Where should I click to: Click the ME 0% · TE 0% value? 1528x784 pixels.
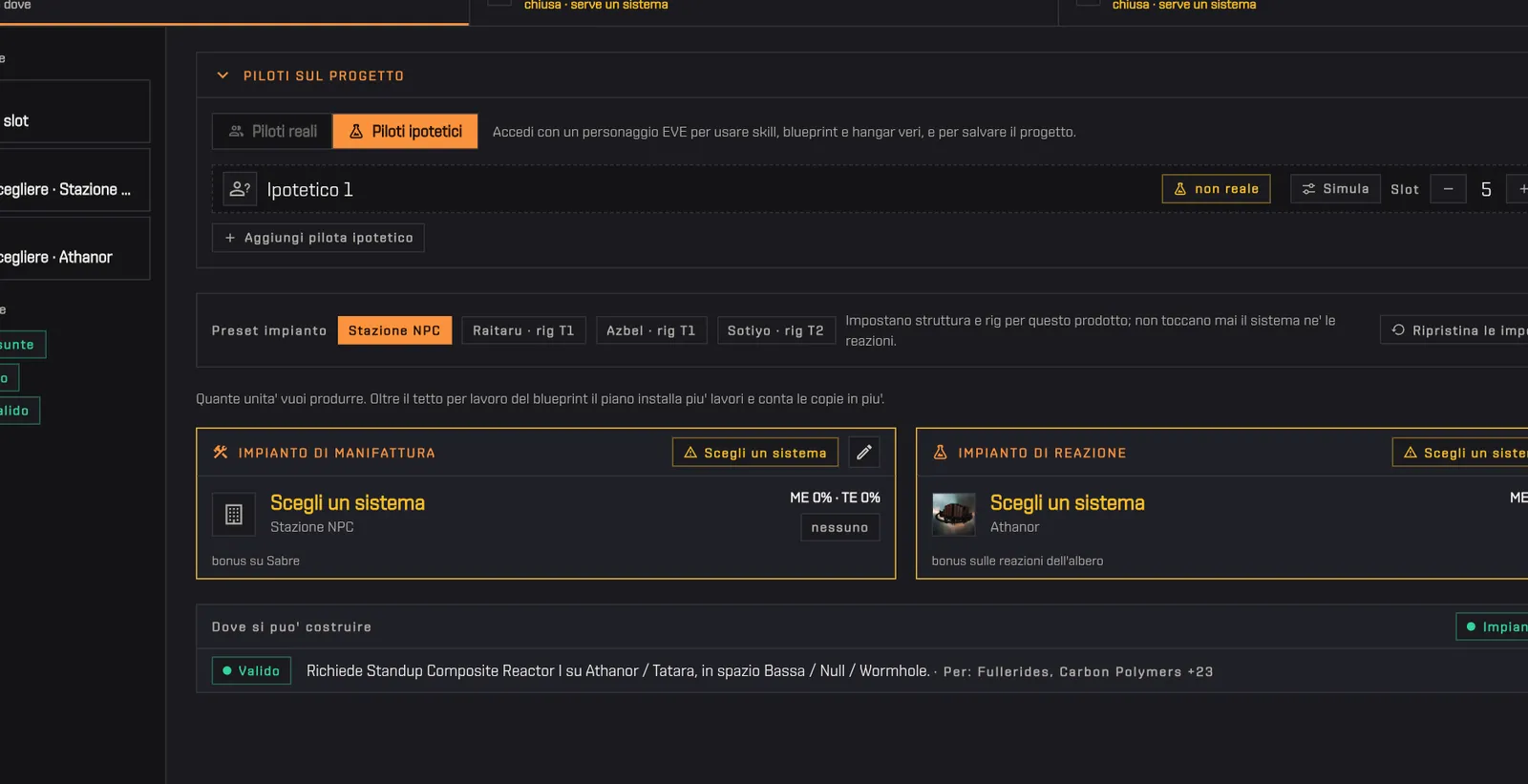pos(835,498)
